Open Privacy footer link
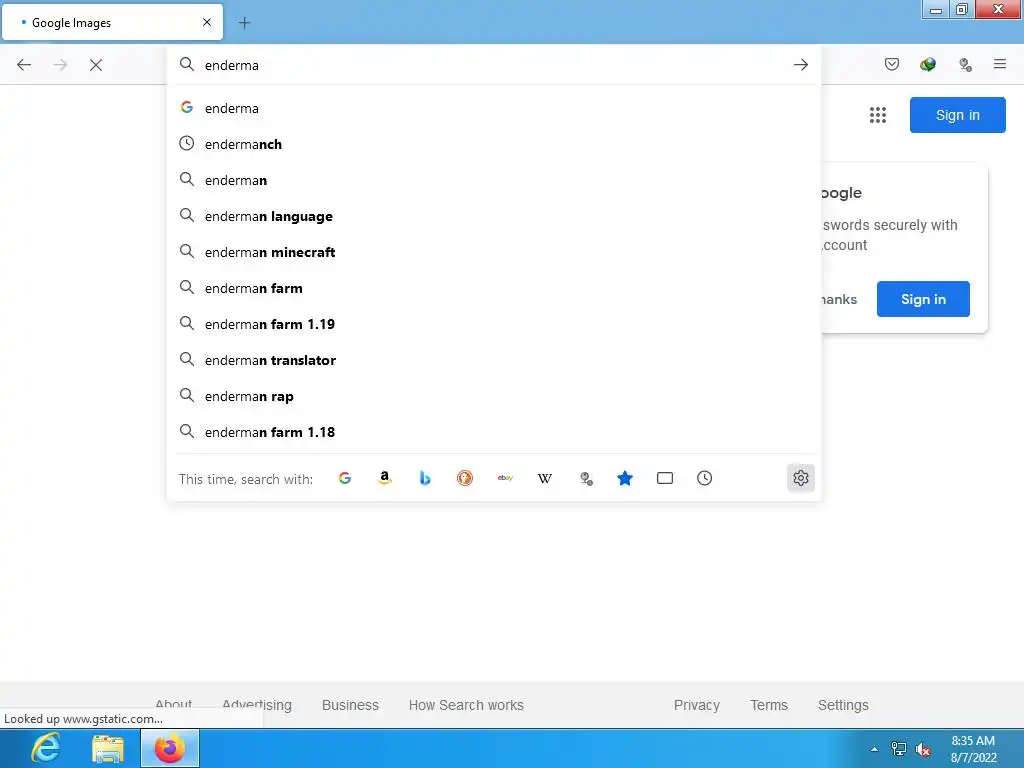 (x=697, y=705)
